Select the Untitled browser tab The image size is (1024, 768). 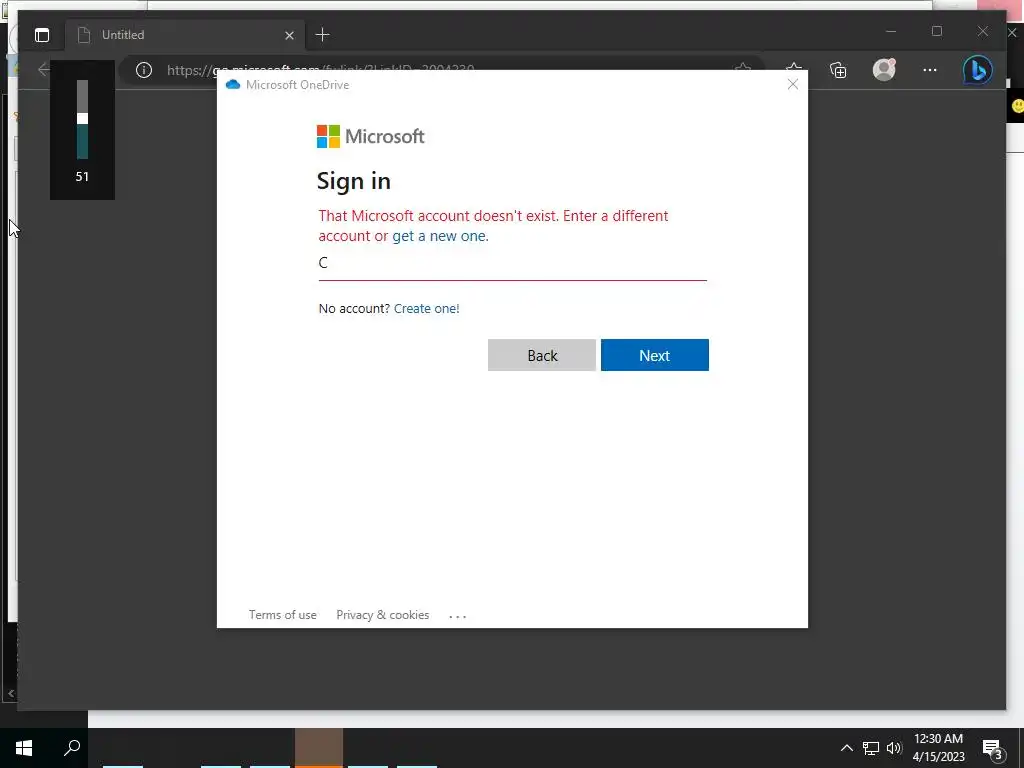pos(186,35)
